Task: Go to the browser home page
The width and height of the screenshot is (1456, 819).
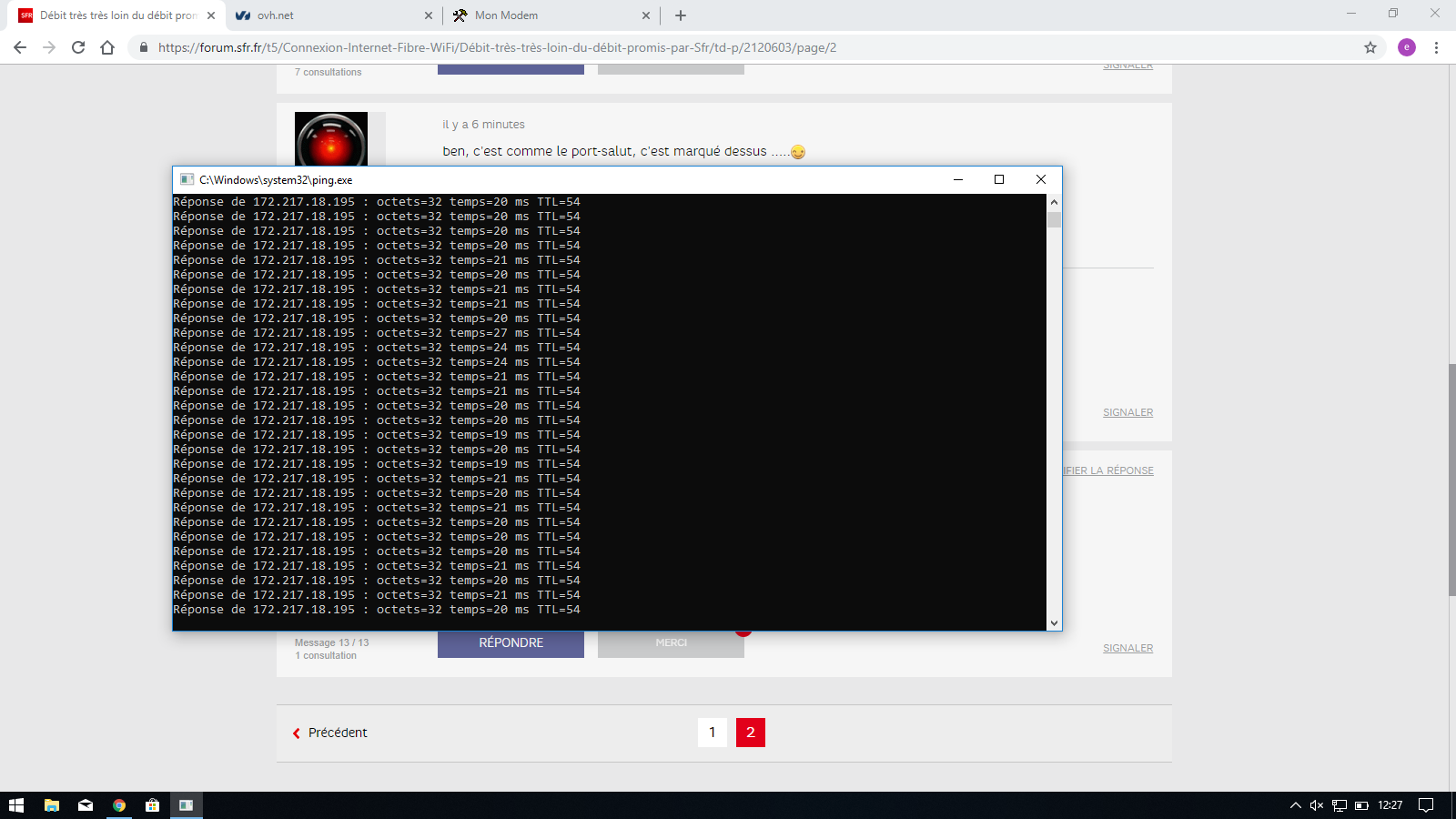Action: 107,47
